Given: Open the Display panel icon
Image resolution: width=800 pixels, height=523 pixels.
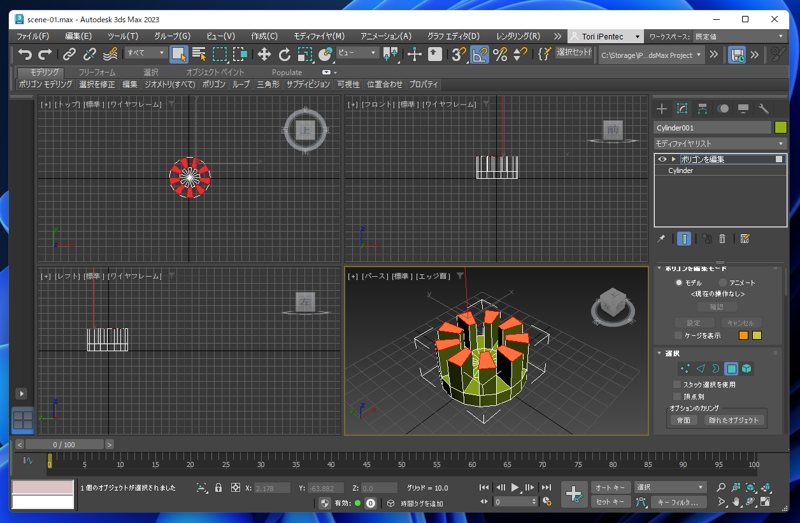Looking at the screenshot, I should (743, 109).
